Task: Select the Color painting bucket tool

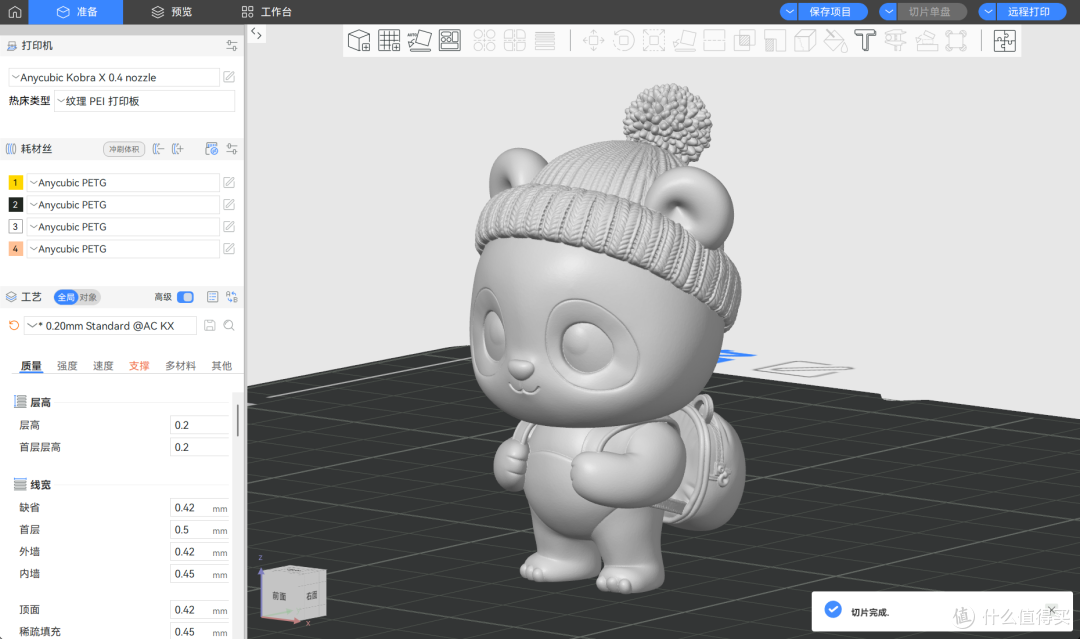Action: click(835, 41)
